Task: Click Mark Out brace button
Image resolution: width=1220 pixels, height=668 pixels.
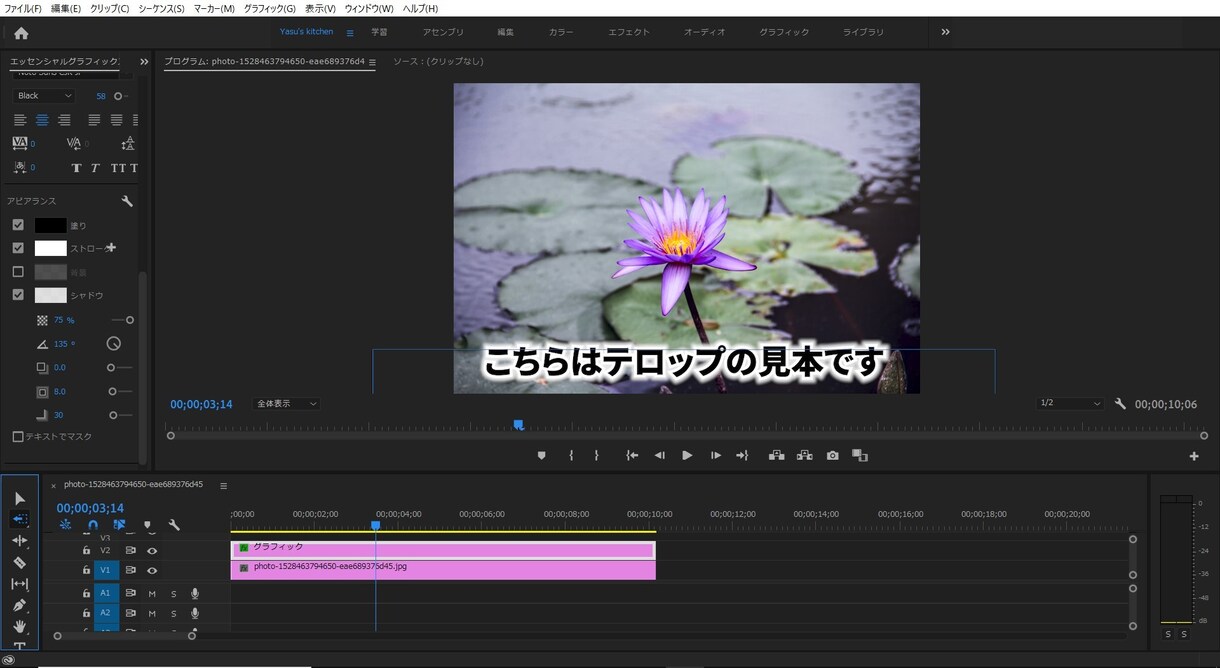Action: pyautogui.click(x=596, y=455)
